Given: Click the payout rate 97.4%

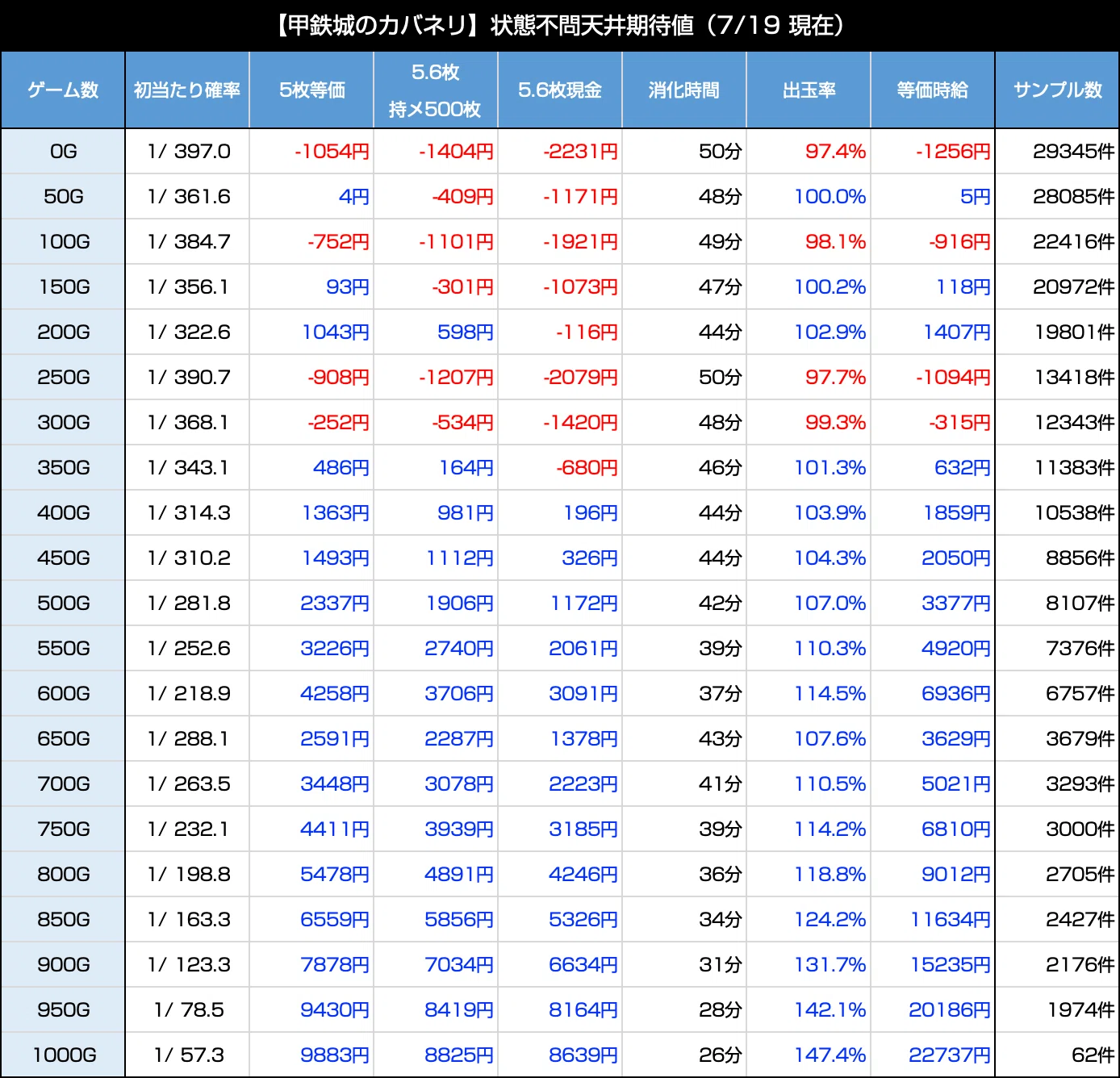Looking at the screenshot, I should point(835,151).
